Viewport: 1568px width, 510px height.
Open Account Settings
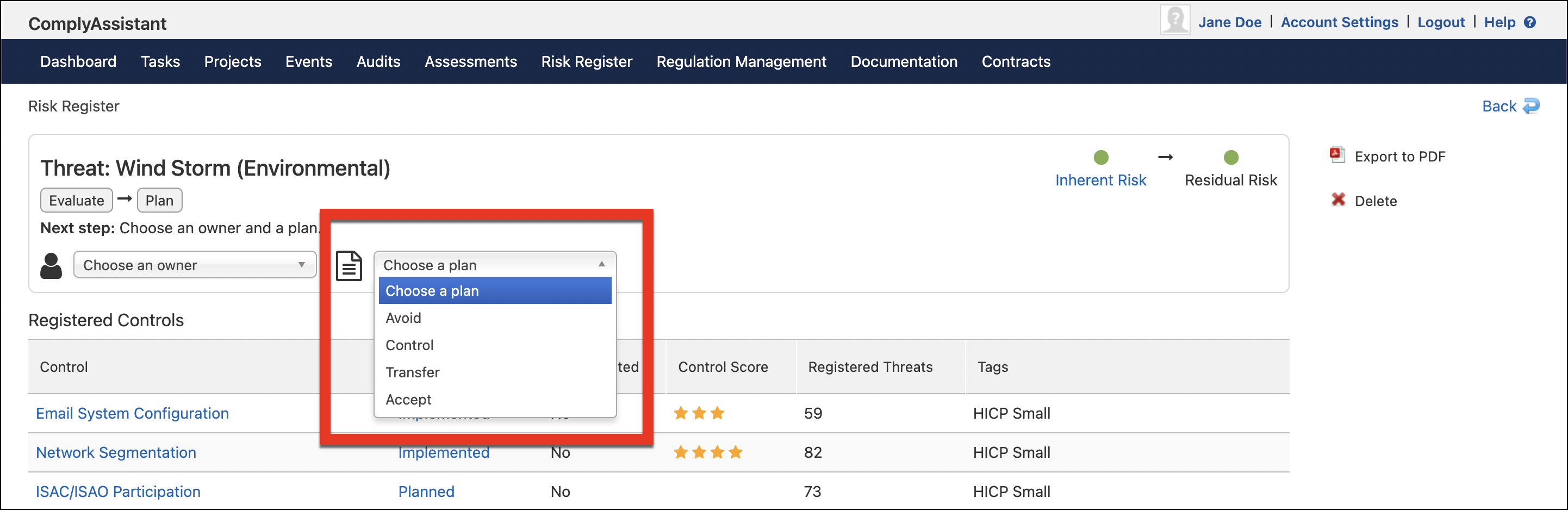pyautogui.click(x=1339, y=22)
